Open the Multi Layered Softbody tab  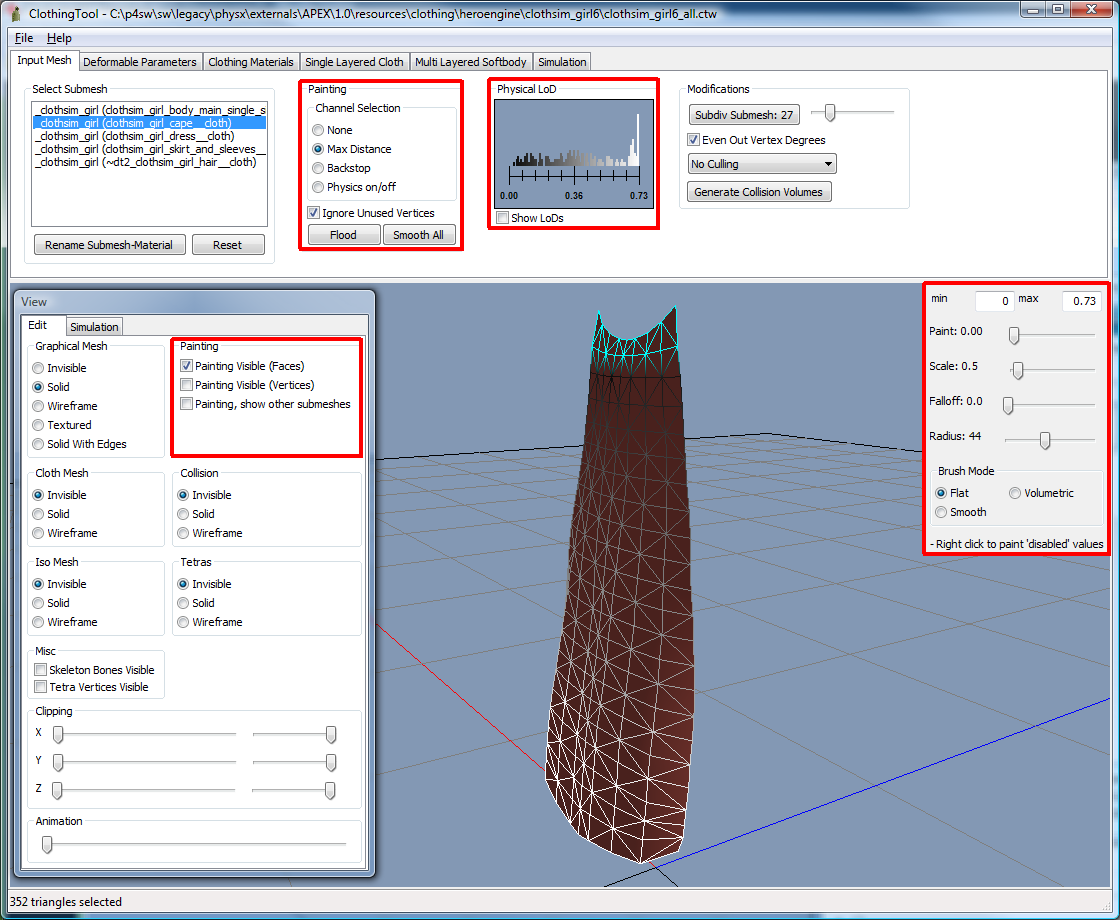[471, 62]
